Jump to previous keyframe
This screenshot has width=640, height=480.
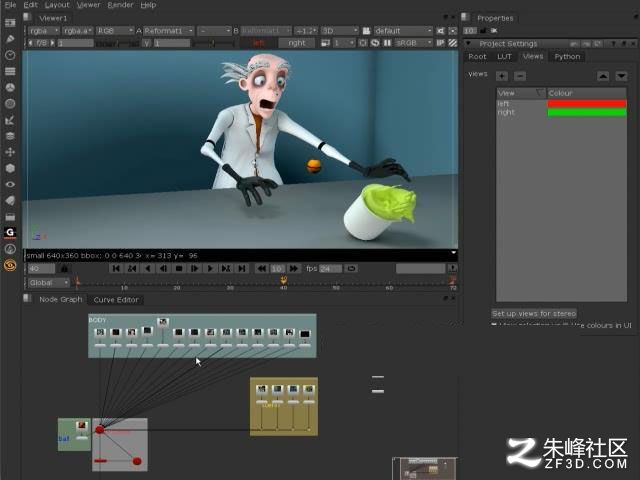[x=132, y=268]
